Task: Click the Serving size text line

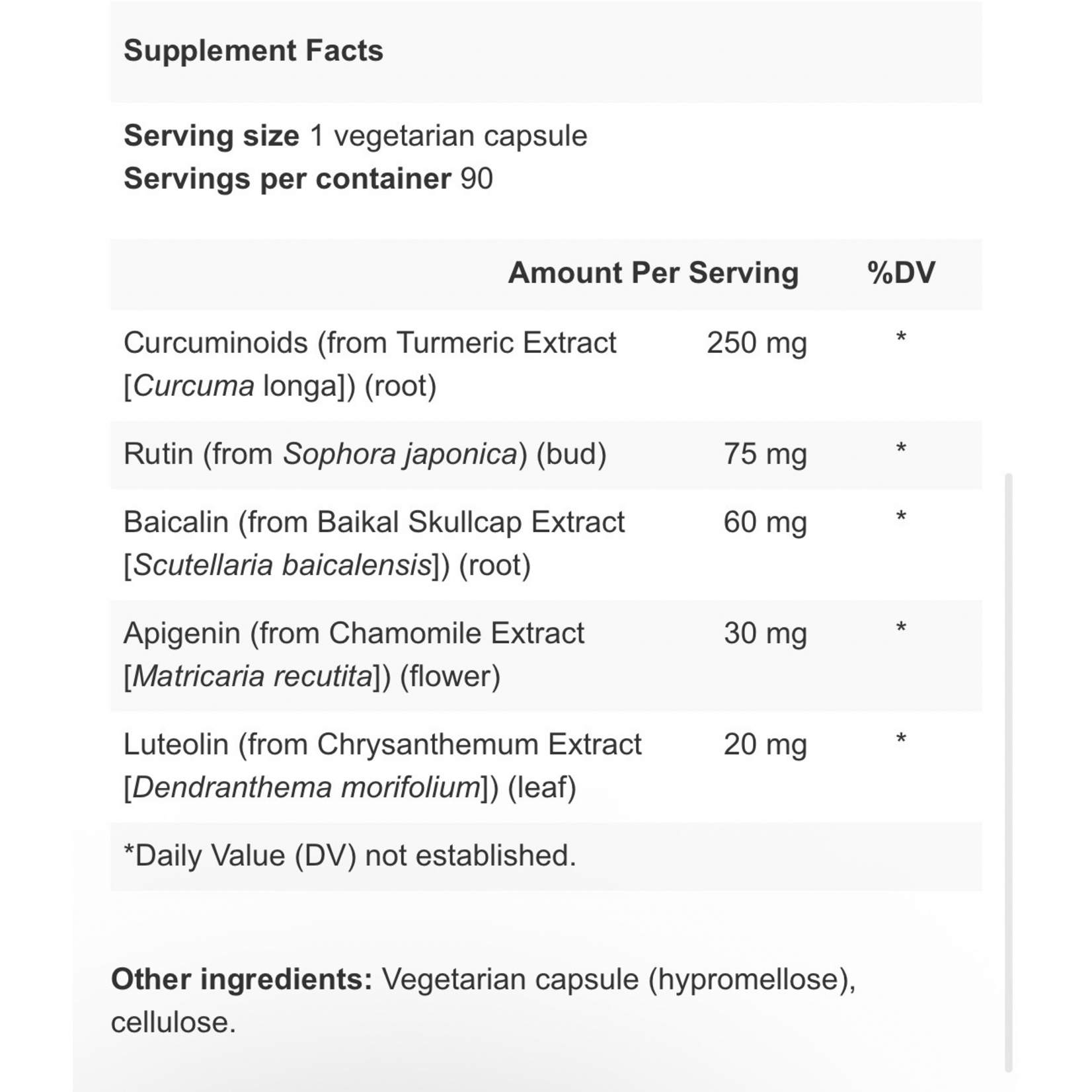Action: coord(355,136)
